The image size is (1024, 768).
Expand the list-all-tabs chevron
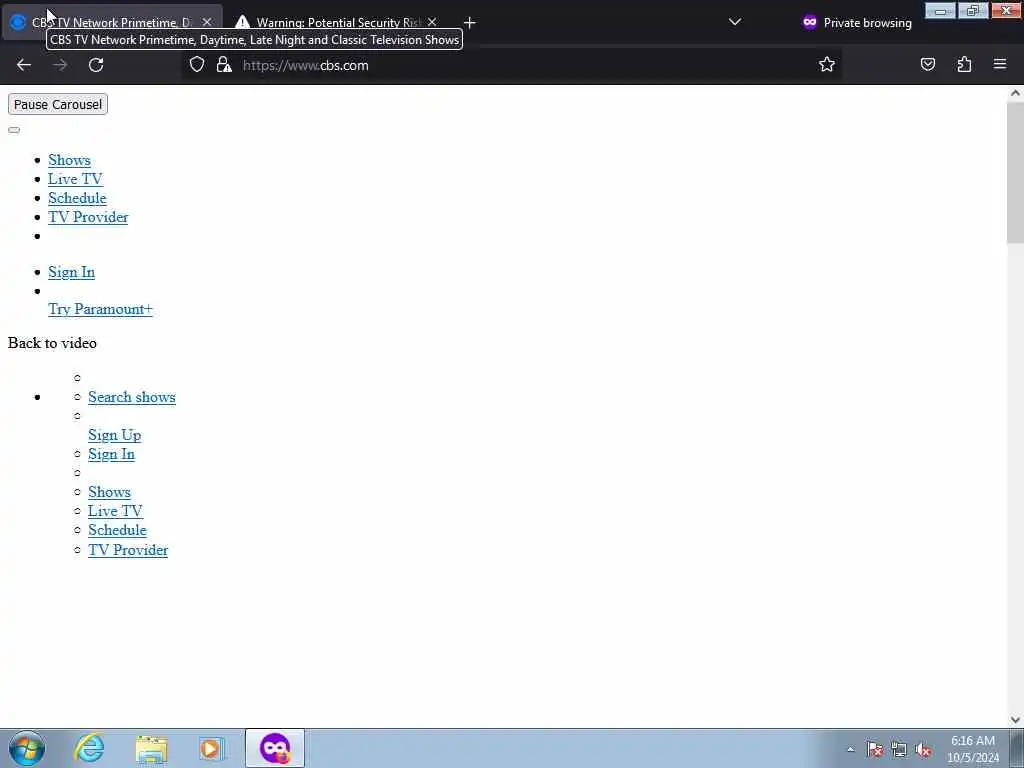pos(735,22)
